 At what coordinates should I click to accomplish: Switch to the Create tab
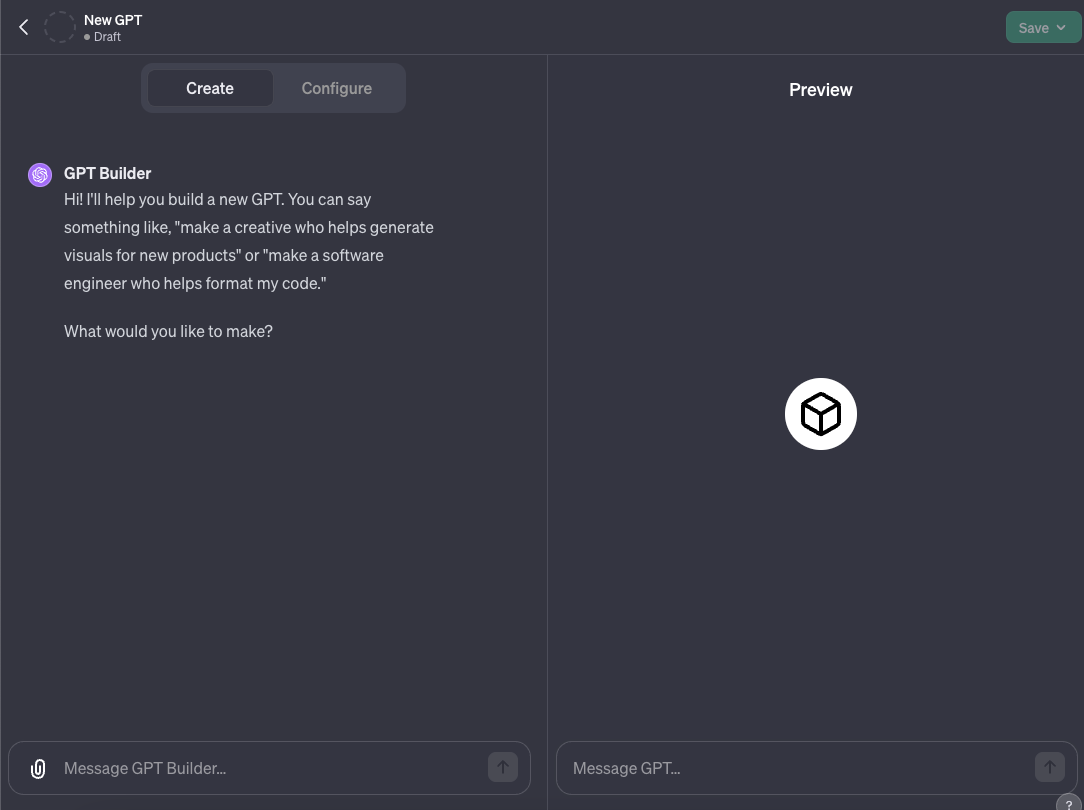[x=210, y=88]
